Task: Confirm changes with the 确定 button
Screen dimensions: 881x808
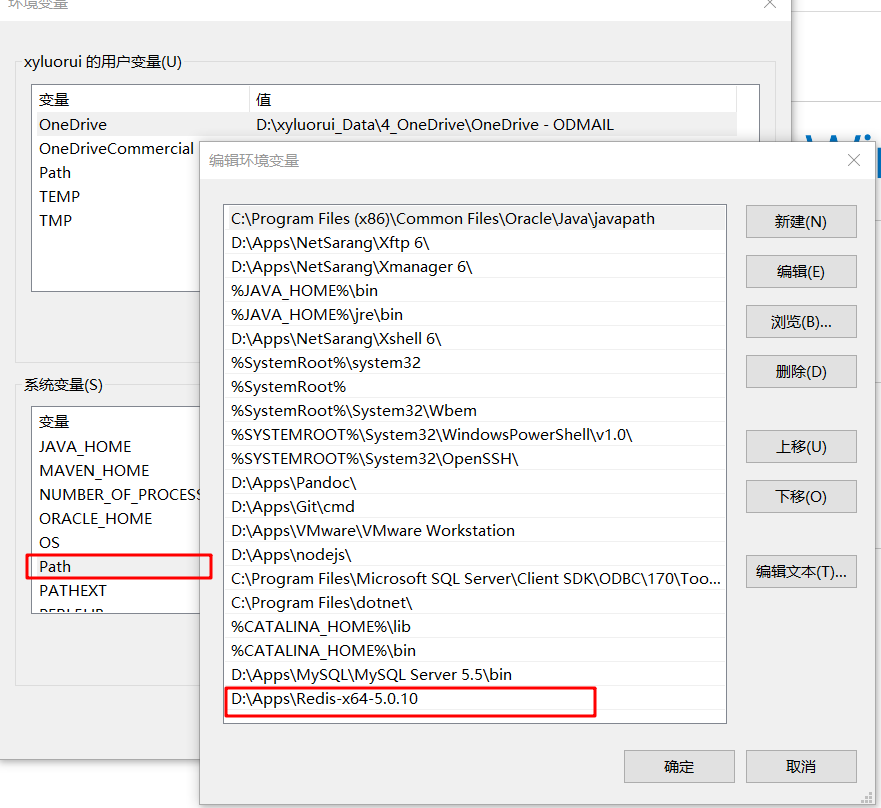Action: click(x=679, y=766)
